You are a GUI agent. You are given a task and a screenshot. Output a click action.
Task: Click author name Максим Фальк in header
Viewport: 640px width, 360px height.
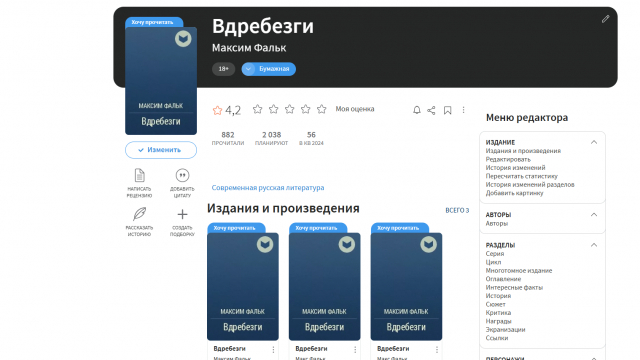click(x=249, y=48)
